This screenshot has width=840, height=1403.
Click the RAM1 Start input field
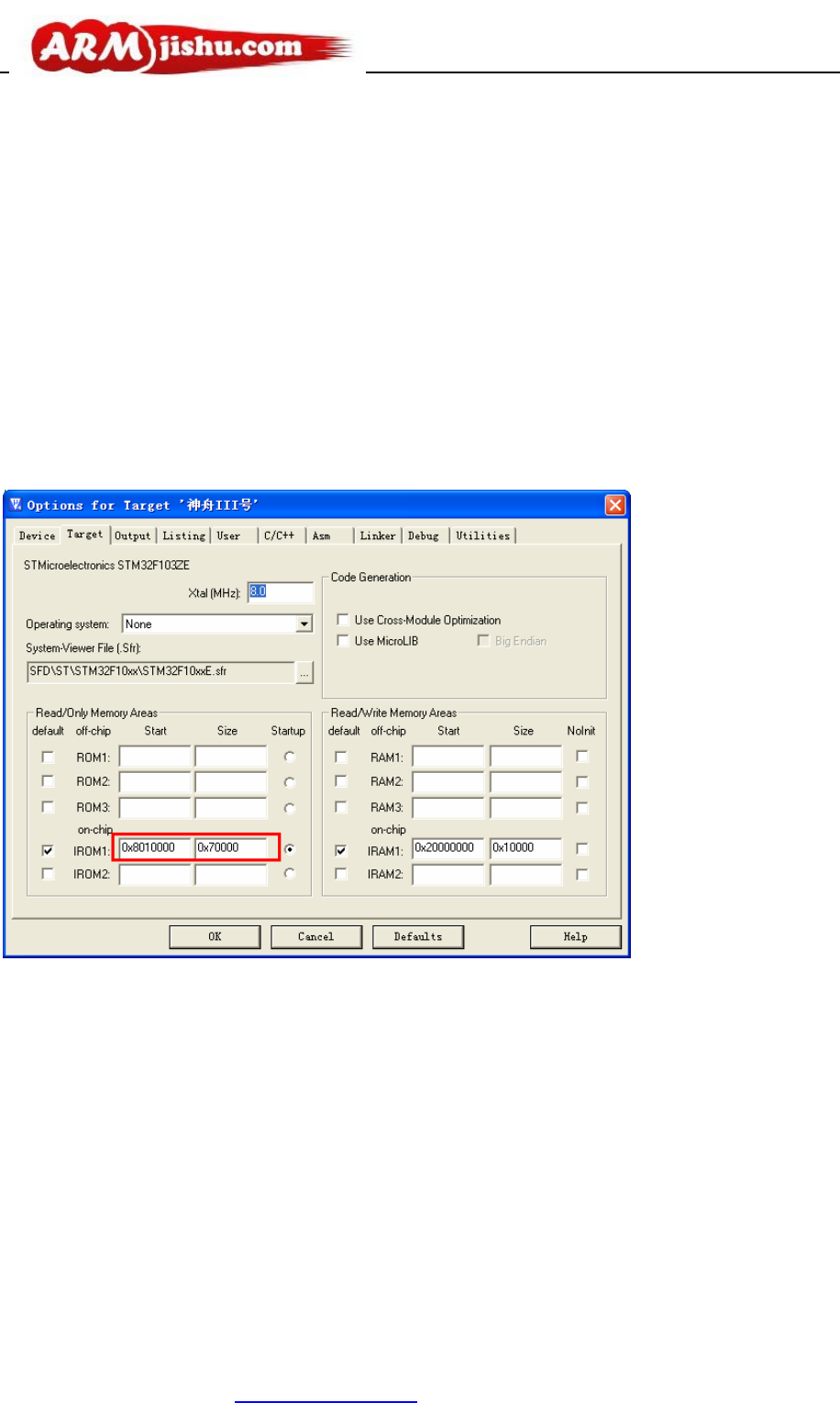(448, 757)
